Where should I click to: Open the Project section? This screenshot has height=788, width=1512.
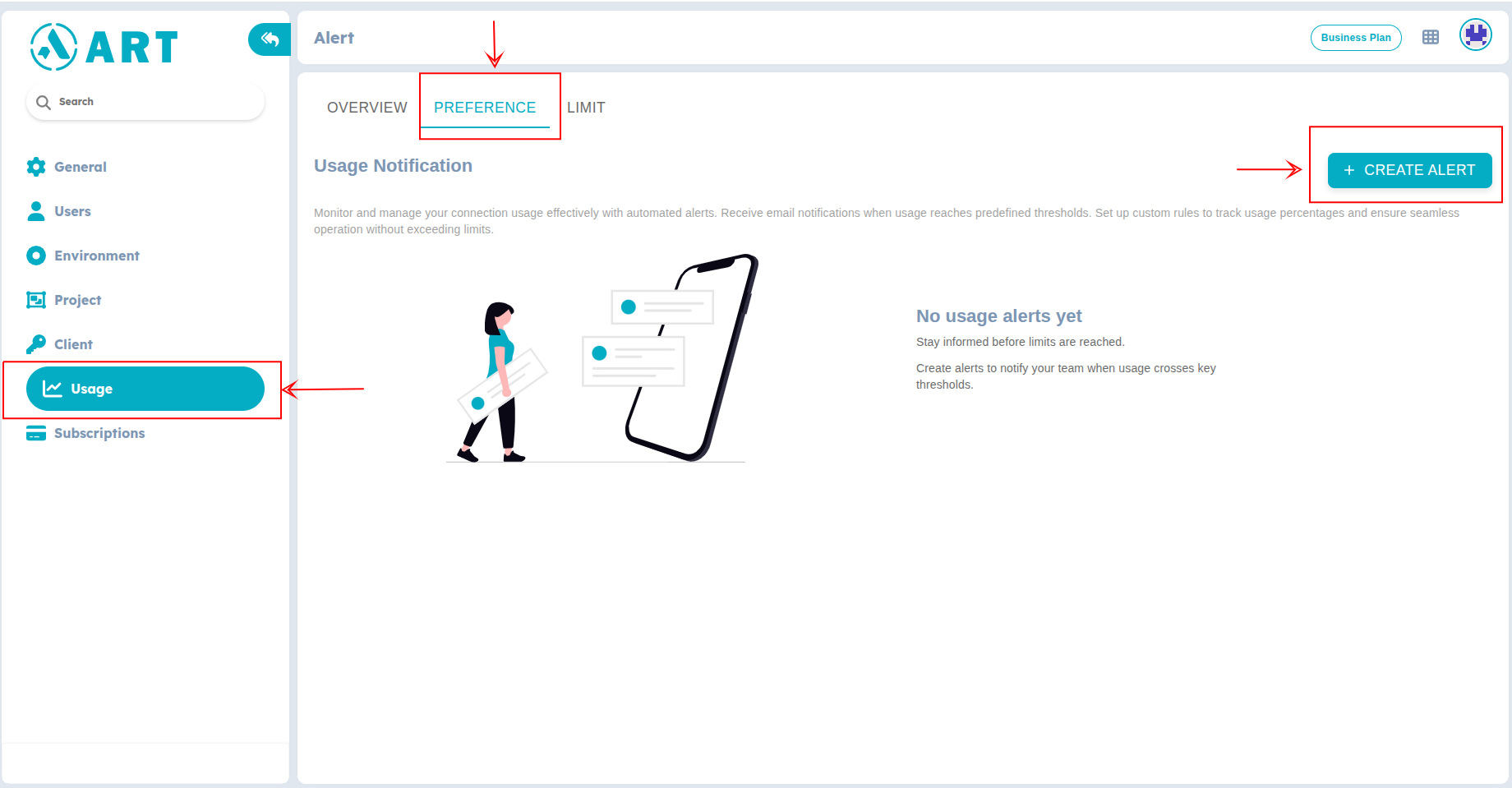(78, 300)
